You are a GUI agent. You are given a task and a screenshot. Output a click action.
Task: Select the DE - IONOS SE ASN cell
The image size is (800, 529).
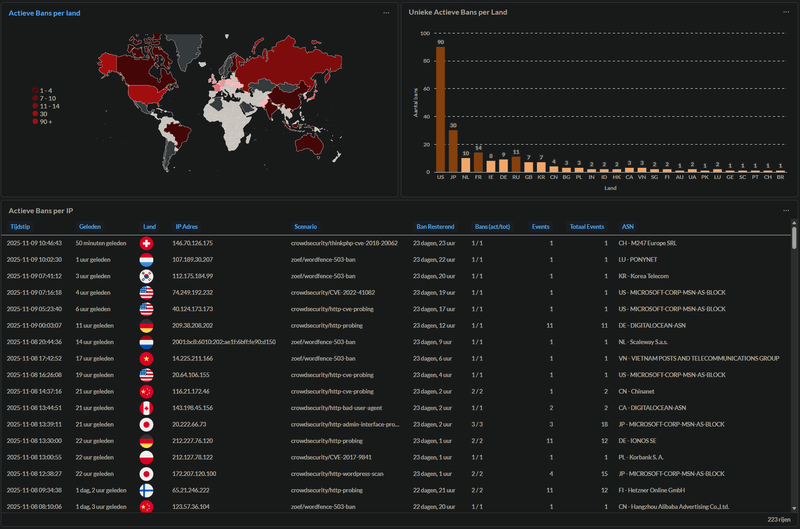[637, 441]
